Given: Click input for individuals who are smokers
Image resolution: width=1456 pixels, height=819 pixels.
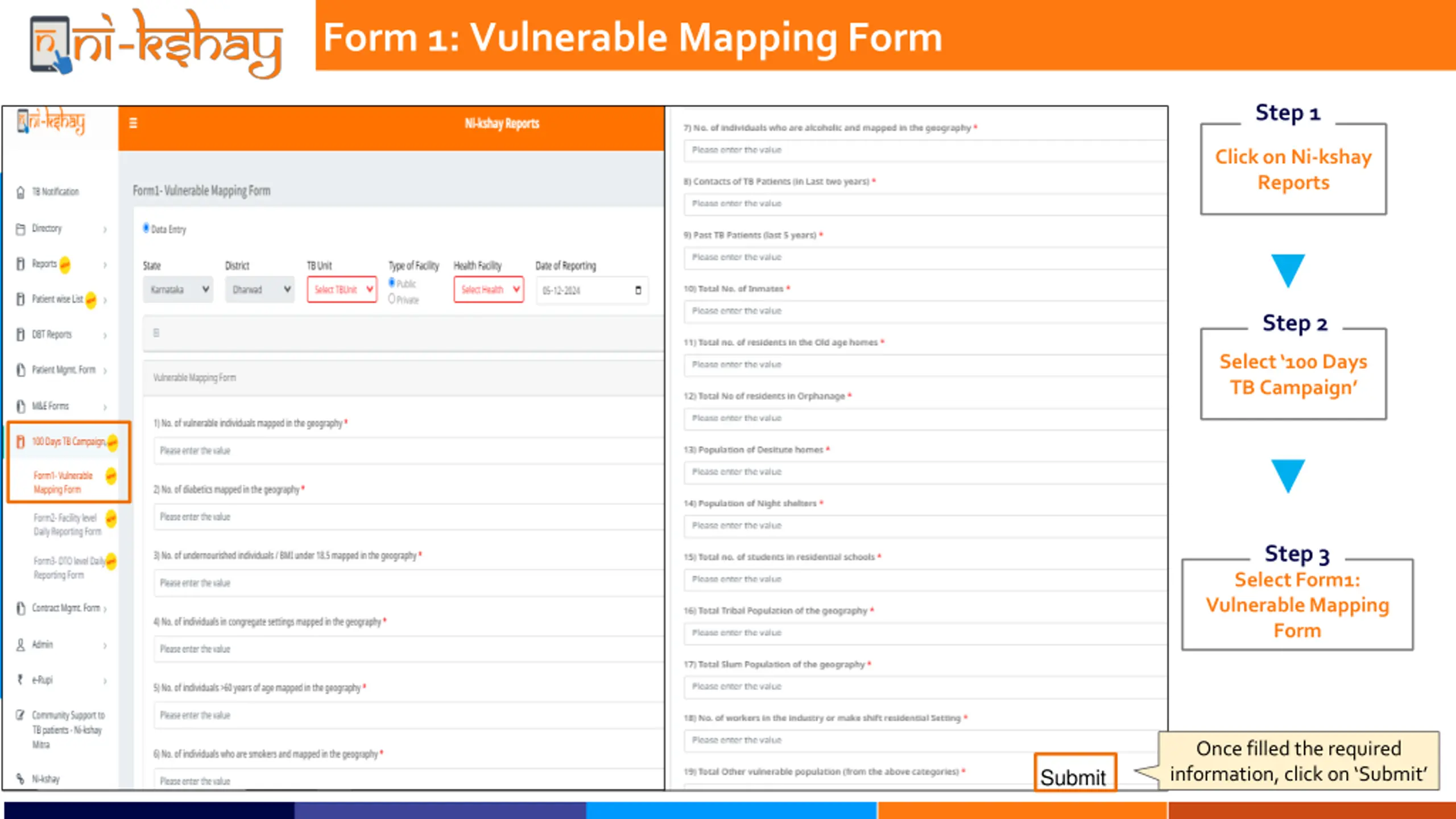Looking at the screenshot, I should pyautogui.click(x=408, y=779).
